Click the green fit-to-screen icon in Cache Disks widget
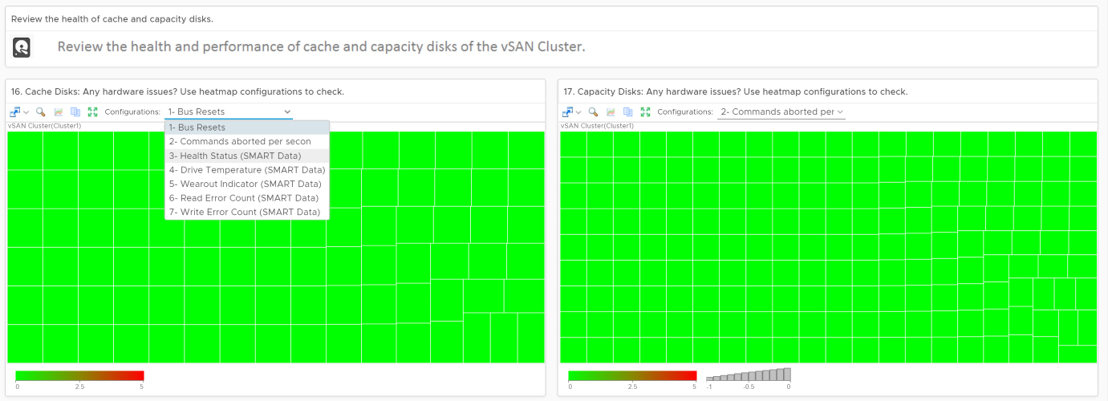 click(92, 112)
